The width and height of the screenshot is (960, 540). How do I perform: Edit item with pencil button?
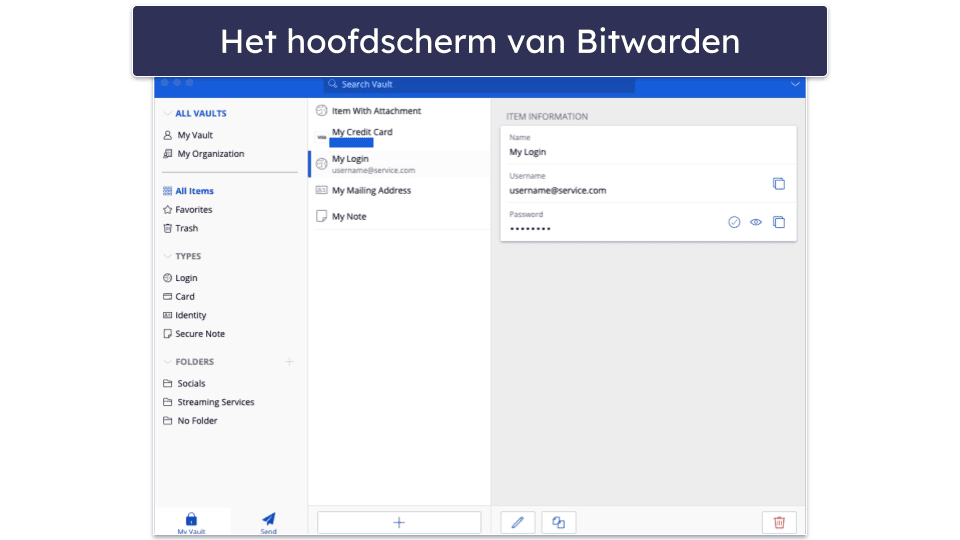tap(518, 522)
